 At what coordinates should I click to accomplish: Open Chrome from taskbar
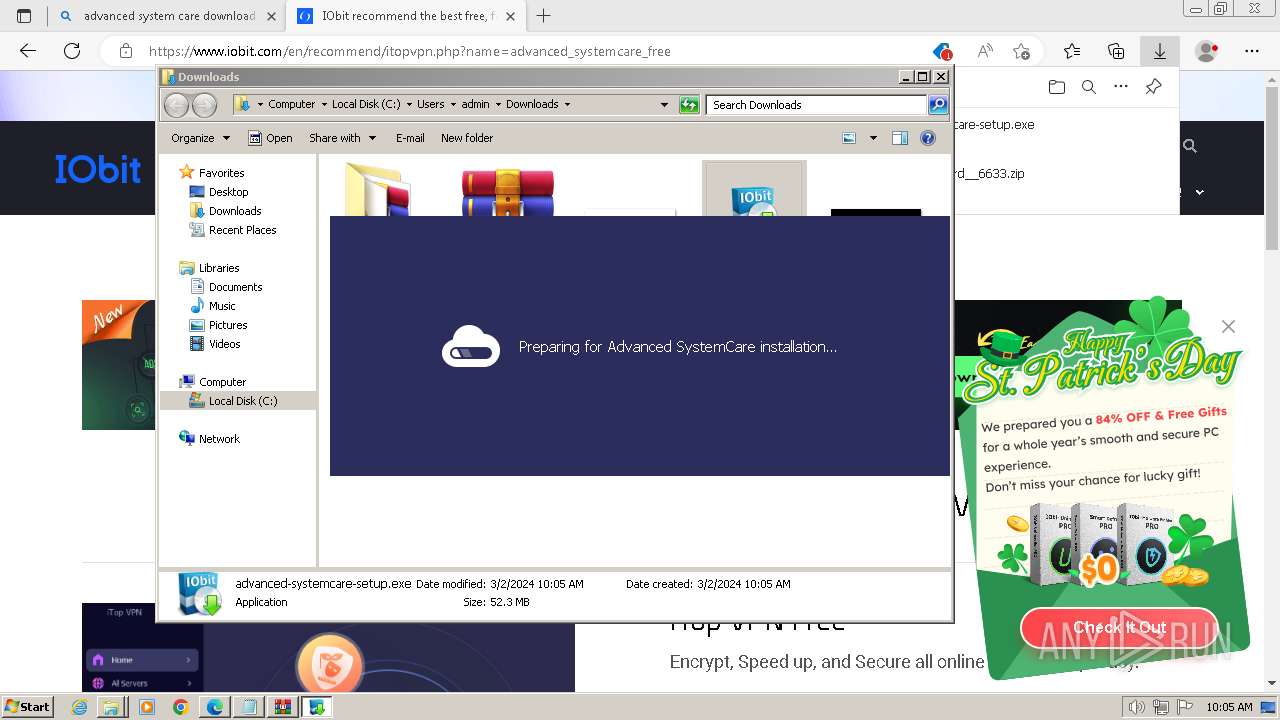(x=180, y=707)
